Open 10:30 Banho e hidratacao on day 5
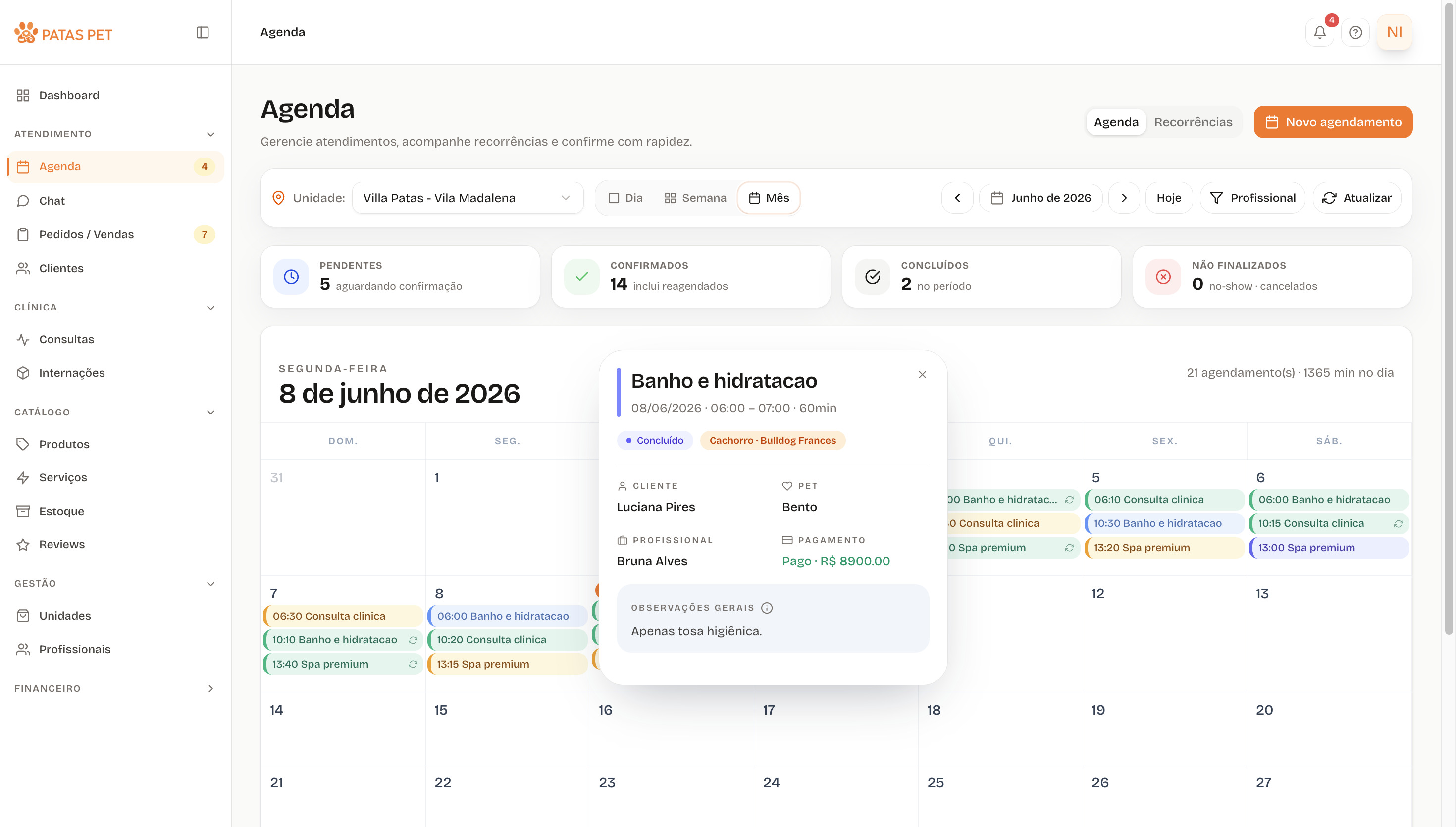The width and height of the screenshot is (1456, 827). tap(1164, 523)
